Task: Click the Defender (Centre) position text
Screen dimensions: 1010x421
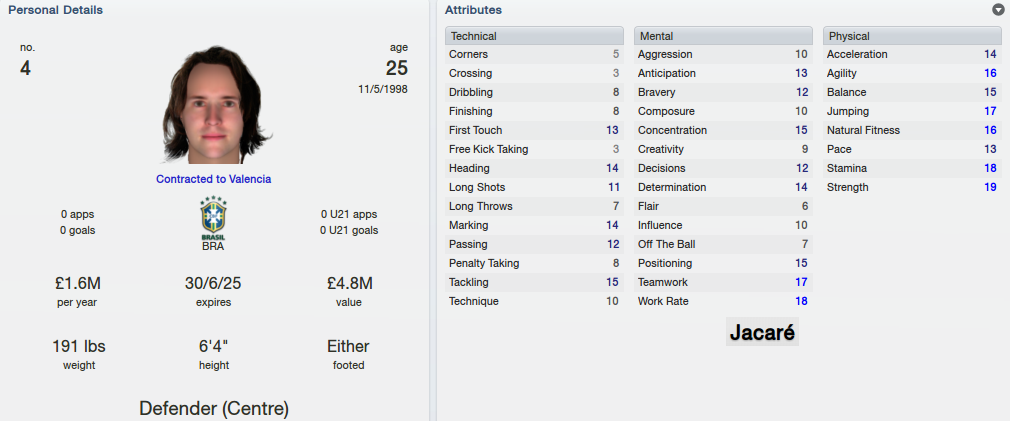Action: point(214,408)
